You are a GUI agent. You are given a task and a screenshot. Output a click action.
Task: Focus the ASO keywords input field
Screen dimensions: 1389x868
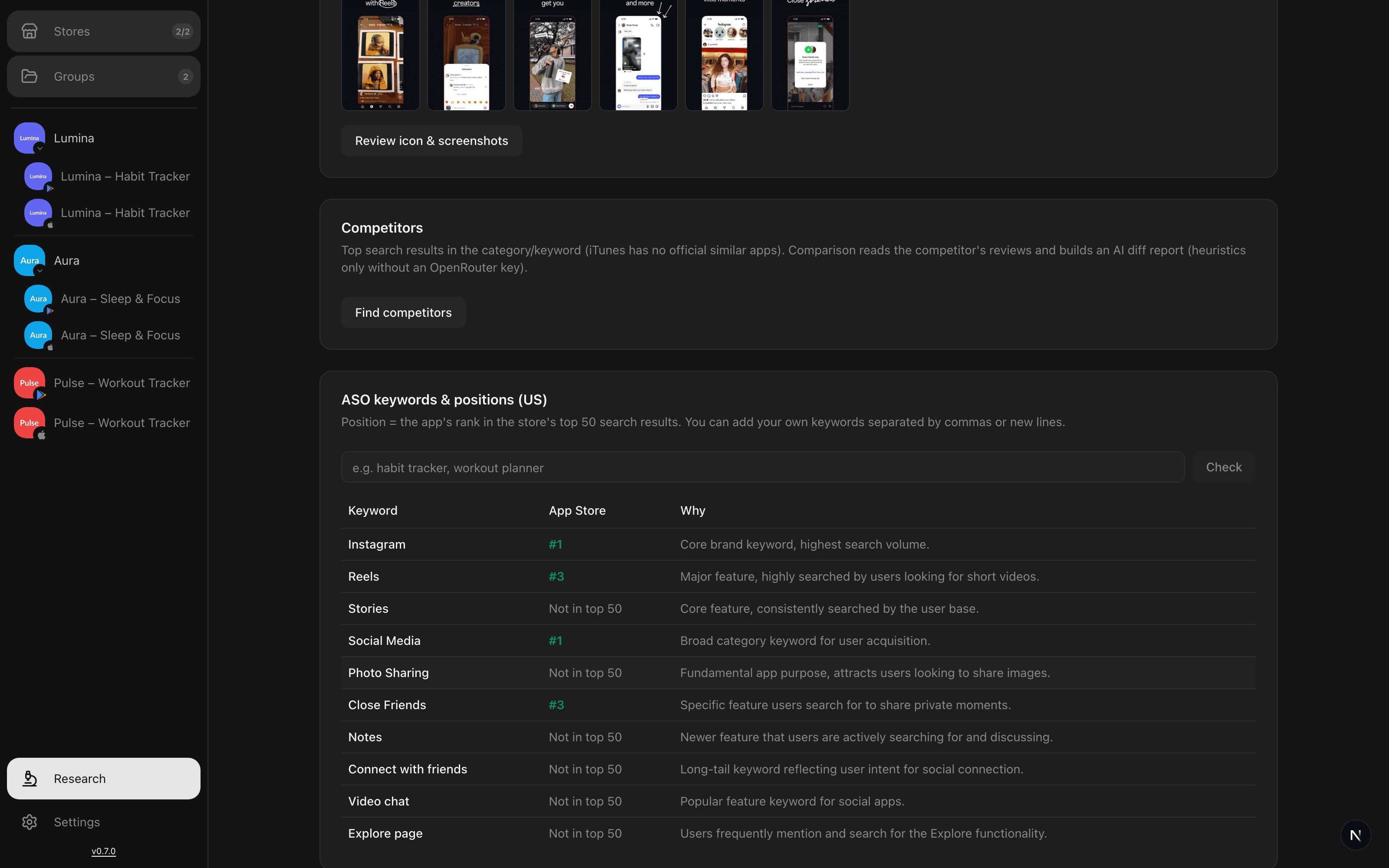763,467
